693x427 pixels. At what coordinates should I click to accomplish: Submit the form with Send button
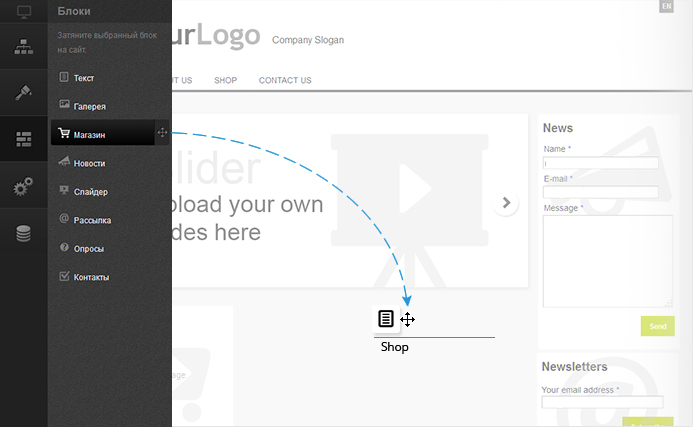(658, 326)
